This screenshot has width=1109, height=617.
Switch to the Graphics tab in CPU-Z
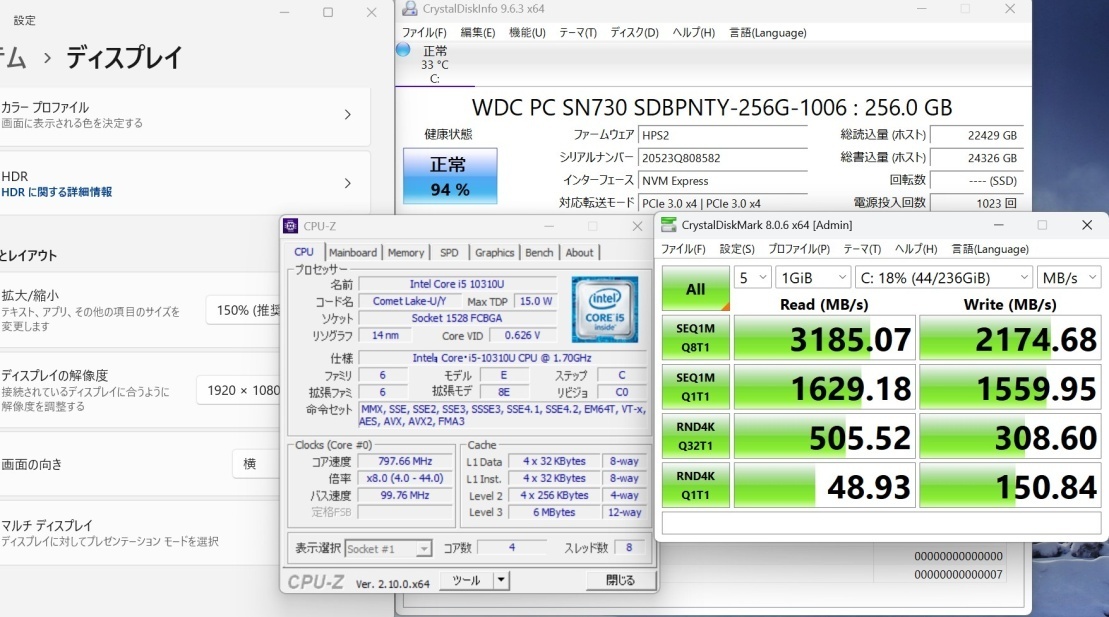pos(494,253)
